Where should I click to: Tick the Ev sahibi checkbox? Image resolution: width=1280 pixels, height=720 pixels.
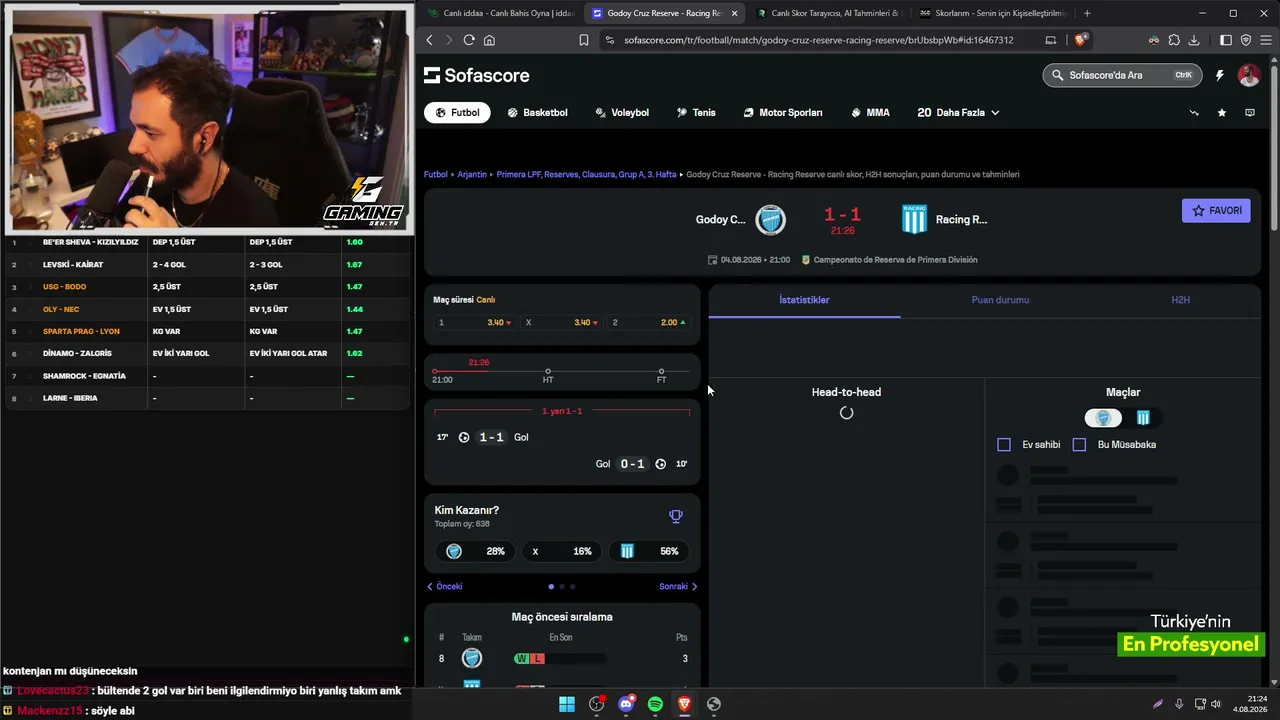pos(1004,444)
